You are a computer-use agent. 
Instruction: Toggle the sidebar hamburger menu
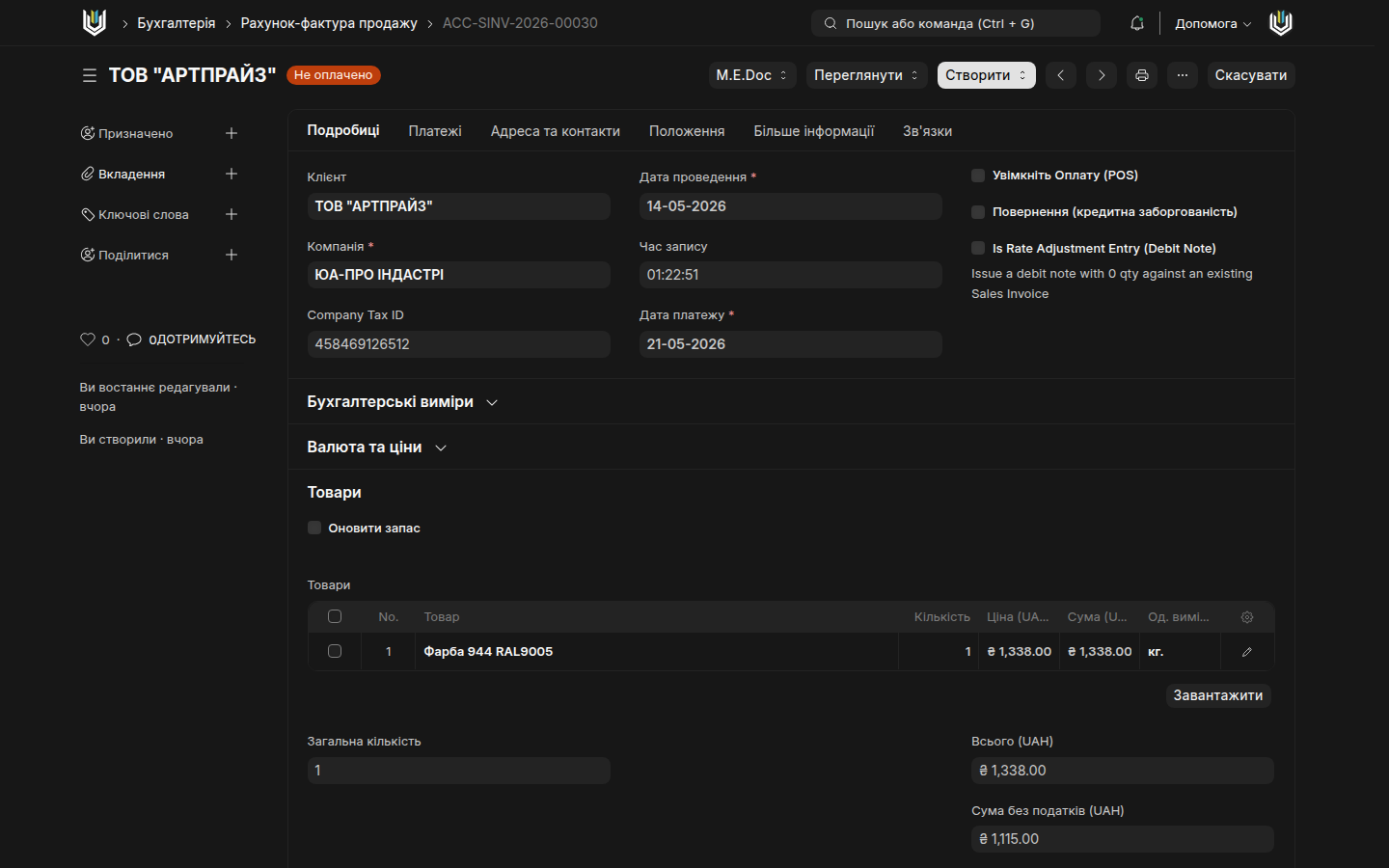90,75
